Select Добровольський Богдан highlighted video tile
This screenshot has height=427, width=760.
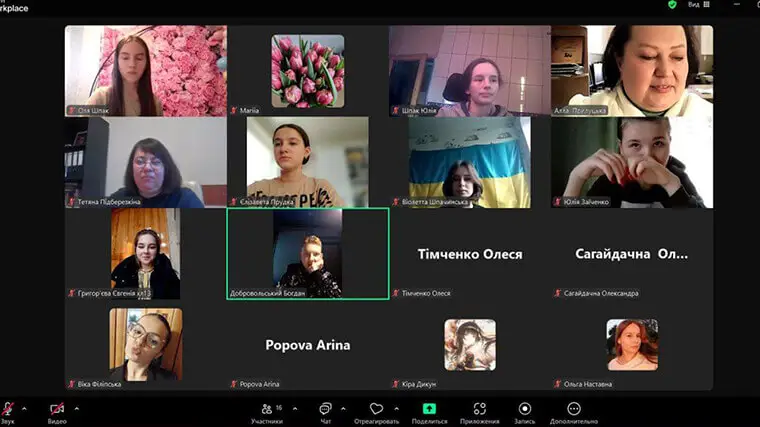tap(308, 253)
